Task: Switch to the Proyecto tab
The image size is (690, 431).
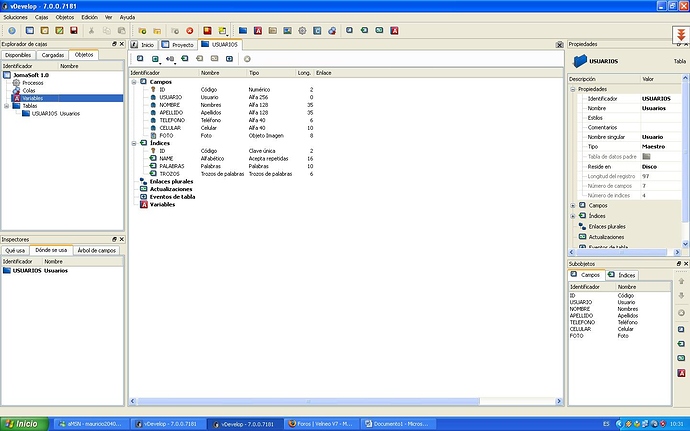Action: 180,45
